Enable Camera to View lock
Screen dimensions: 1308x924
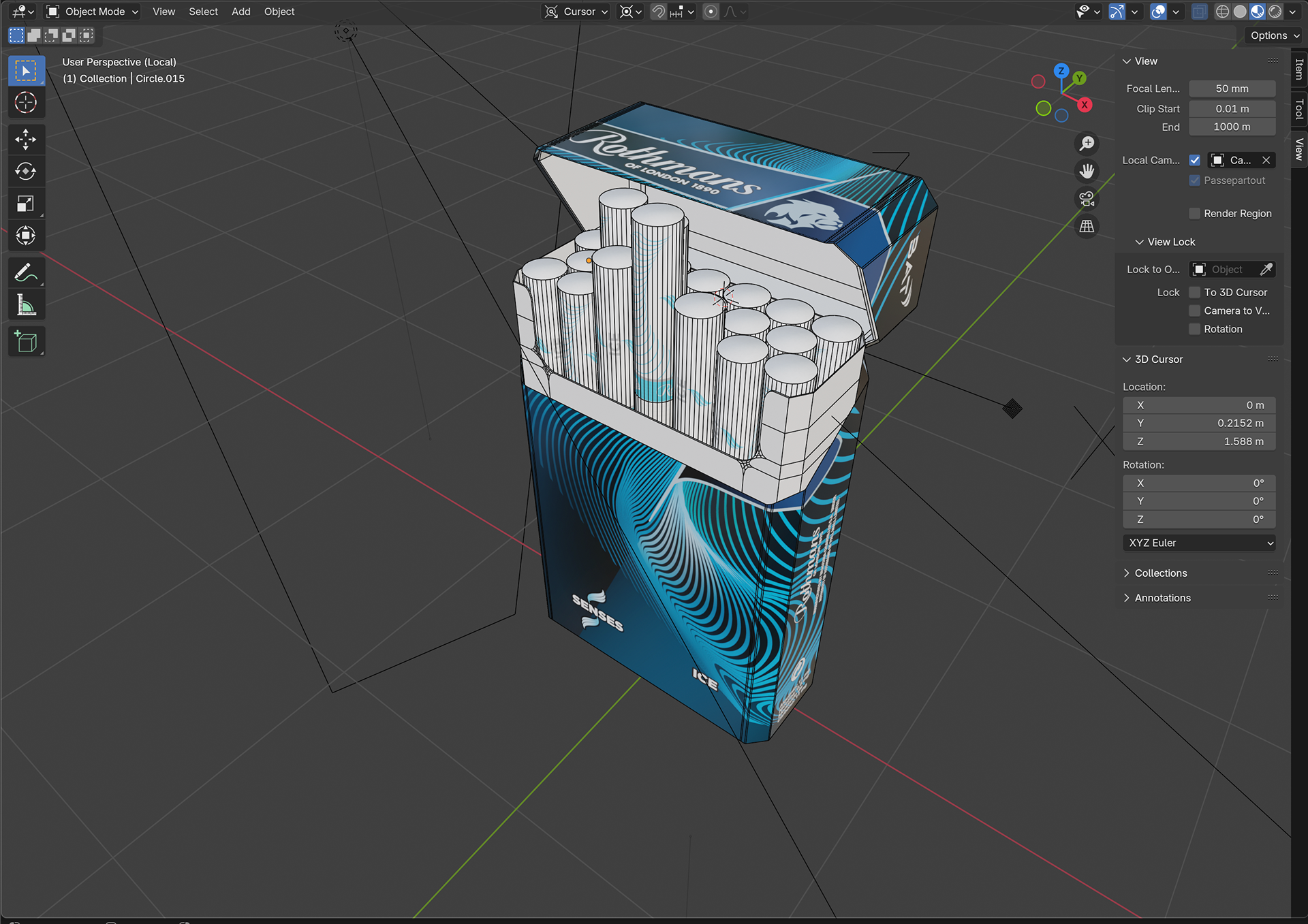pyautogui.click(x=1195, y=310)
